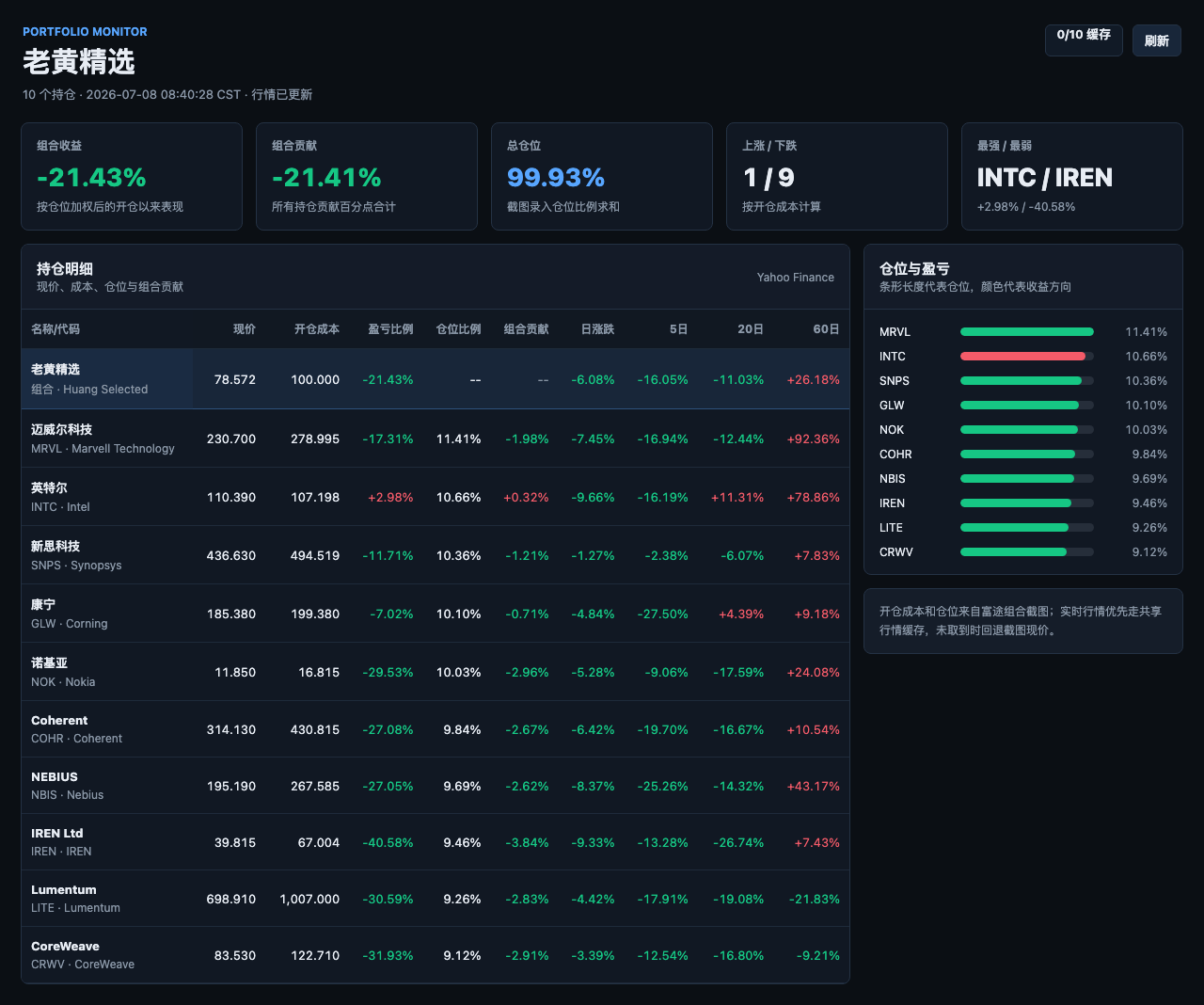Click MRVL 60-day value +92.36%
This screenshot has height=1005, width=1204.
pyautogui.click(x=813, y=439)
